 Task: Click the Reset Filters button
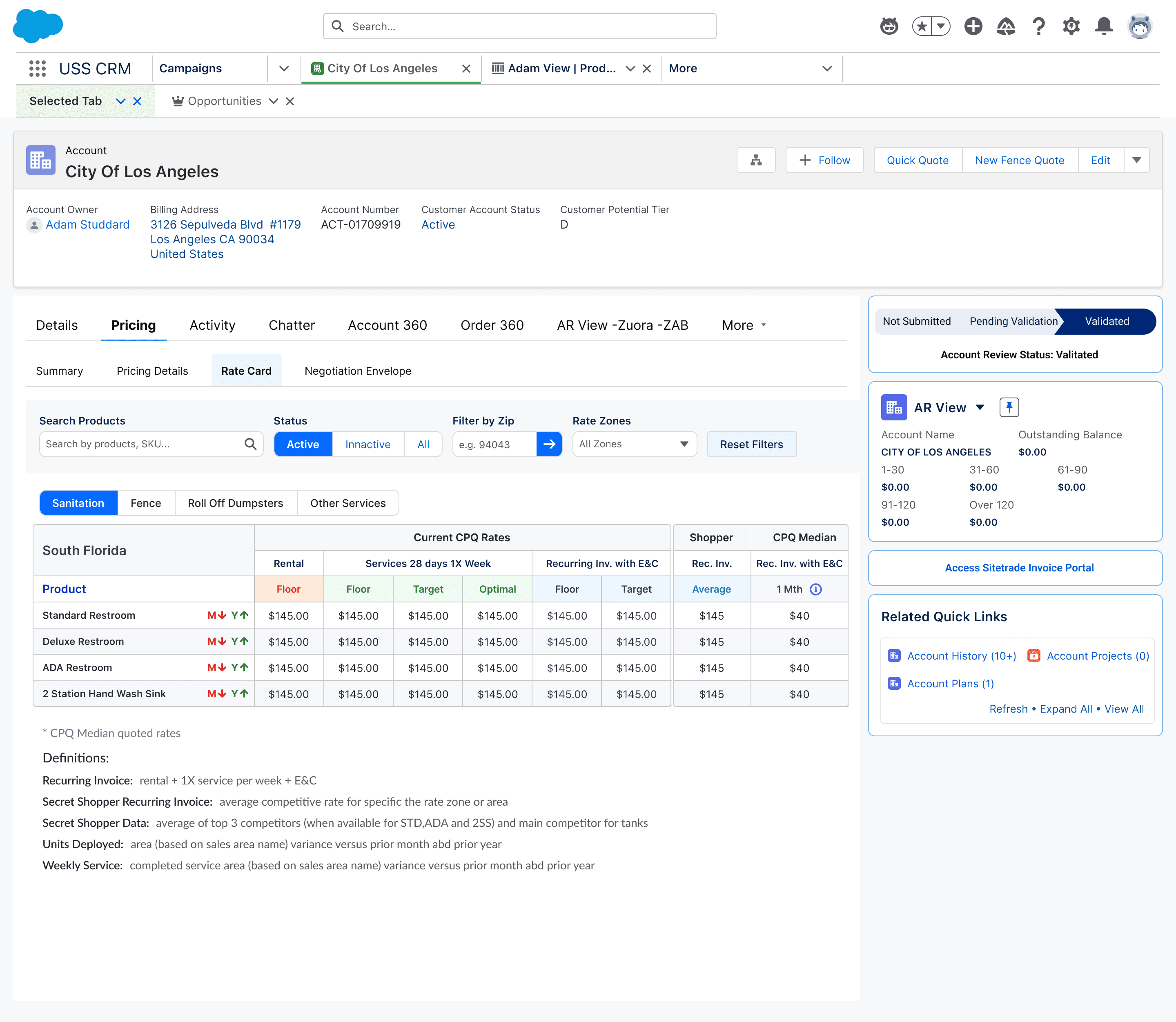(751, 444)
